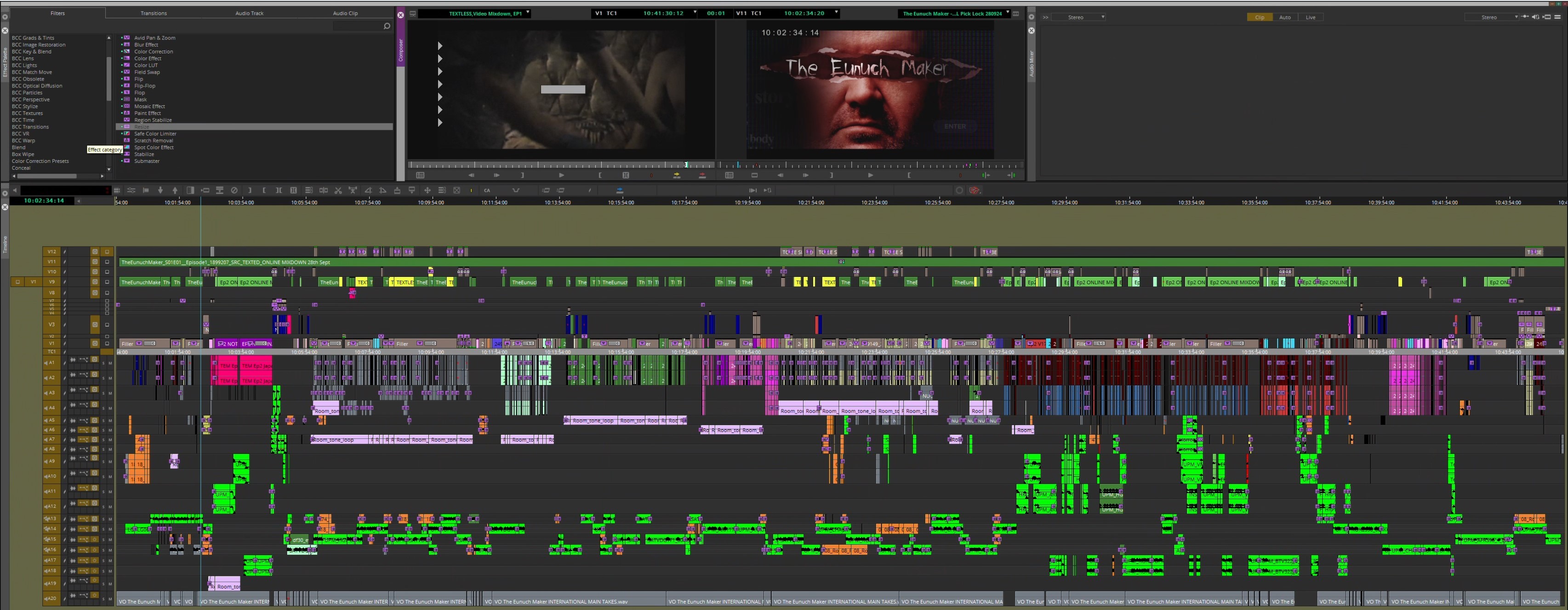
Task: Click the Focus icon in the timeline toolbar
Action: tap(456, 191)
